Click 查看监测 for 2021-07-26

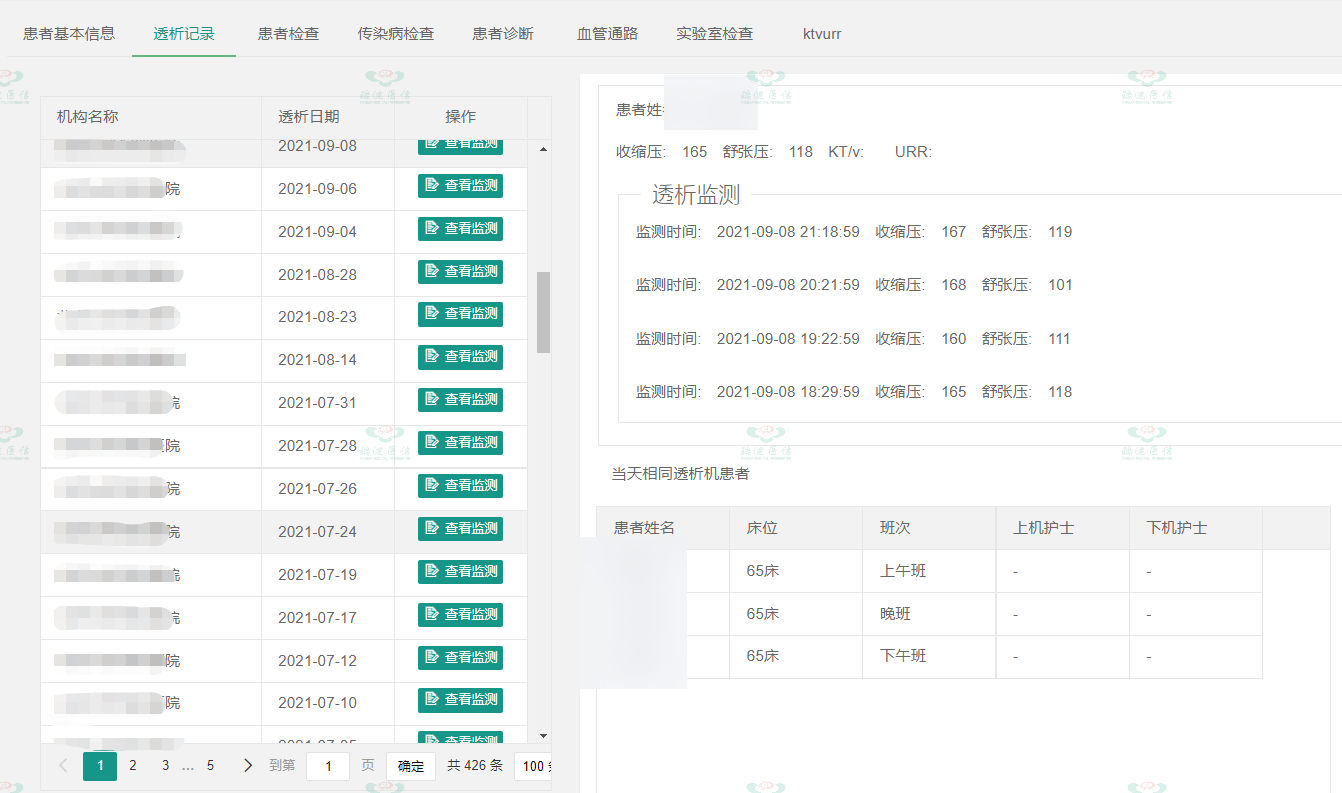coord(460,486)
